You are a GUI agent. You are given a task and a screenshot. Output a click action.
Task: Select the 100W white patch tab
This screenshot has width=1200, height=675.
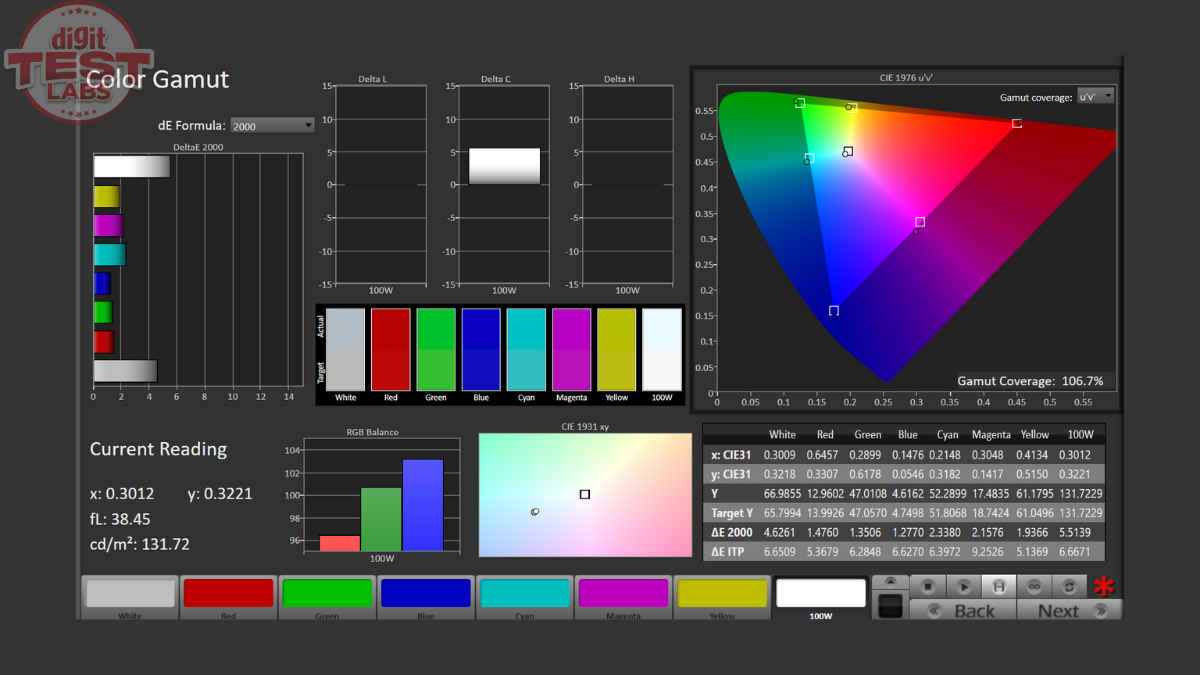click(820, 596)
